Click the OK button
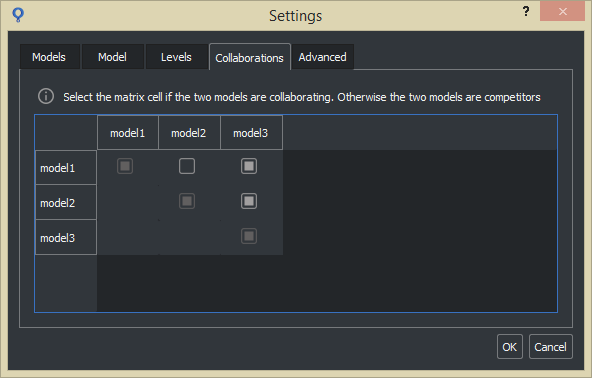This screenshot has height=378, width=592. 510,347
